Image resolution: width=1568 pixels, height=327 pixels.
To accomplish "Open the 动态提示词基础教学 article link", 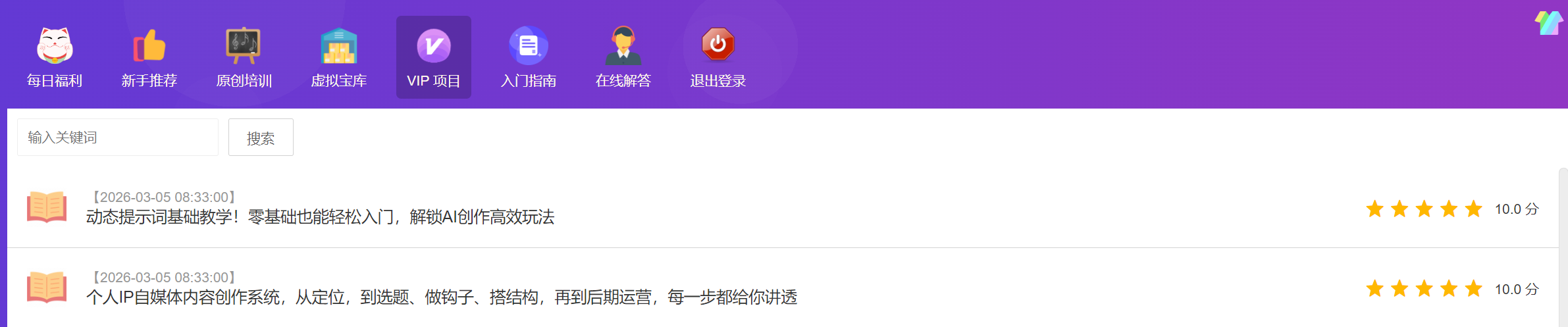I will [321, 217].
